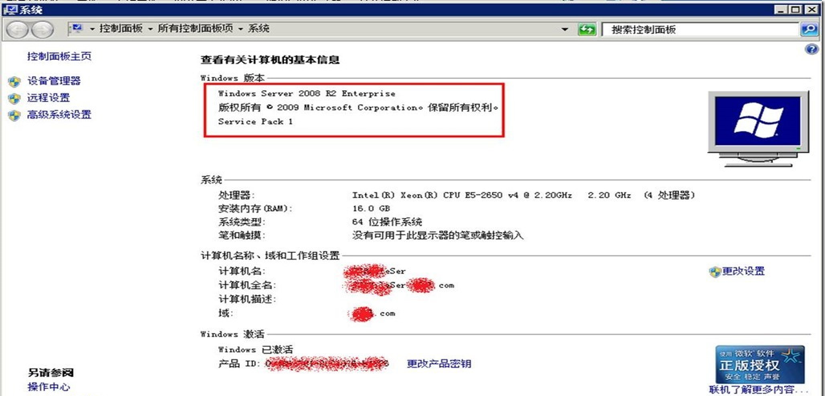Click the green refresh icon beside address bar
Image resolution: width=825 pixels, height=396 pixels.
coord(586,29)
